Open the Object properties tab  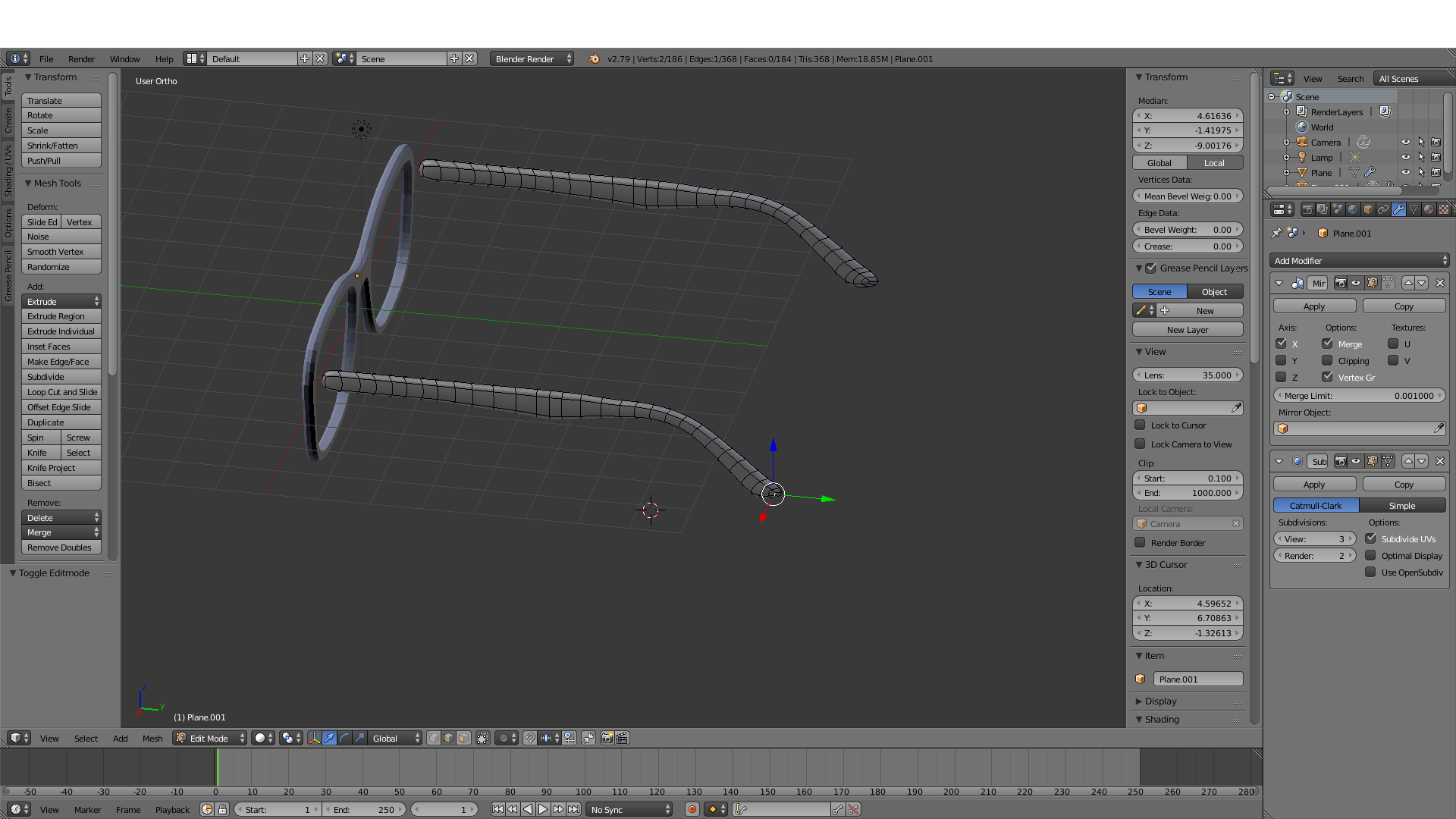click(x=1368, y=209)
